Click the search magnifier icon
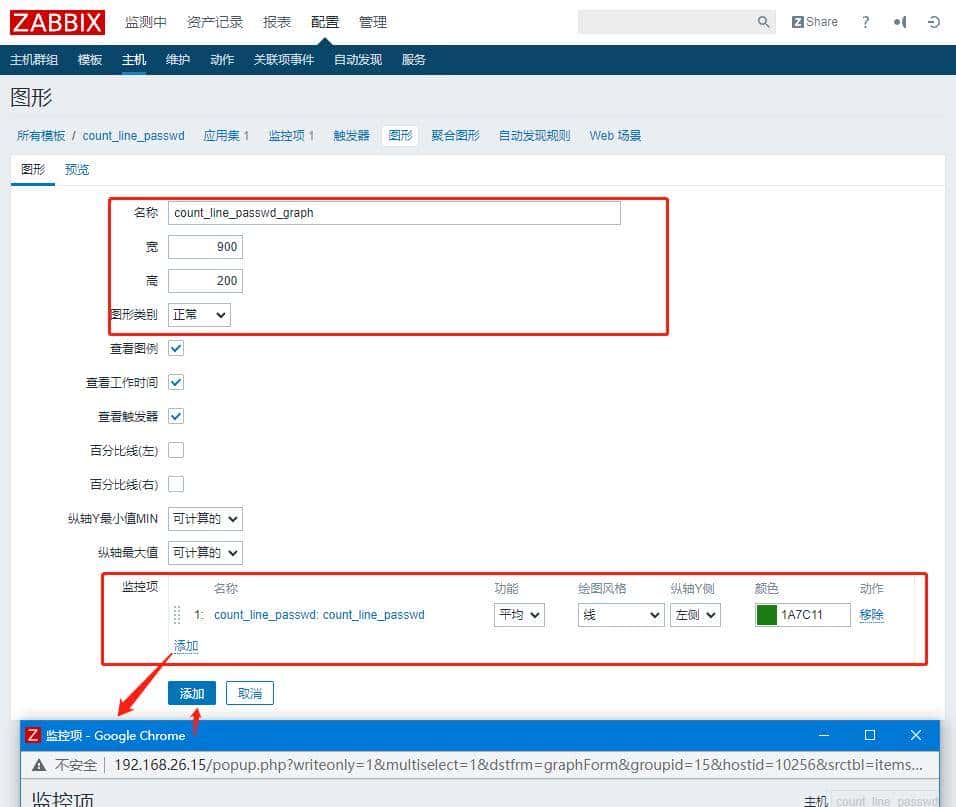This screenshot has height=807, width=956. coord(762,21)
